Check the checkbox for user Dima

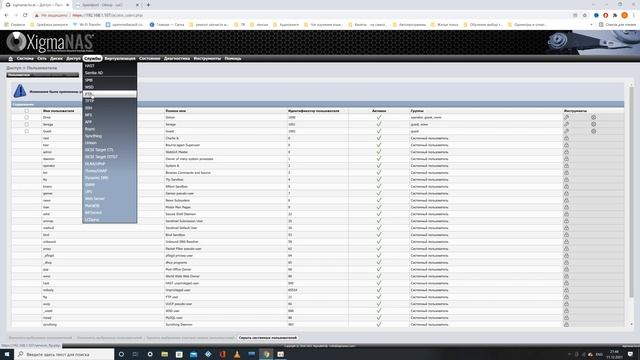(27, 117)
